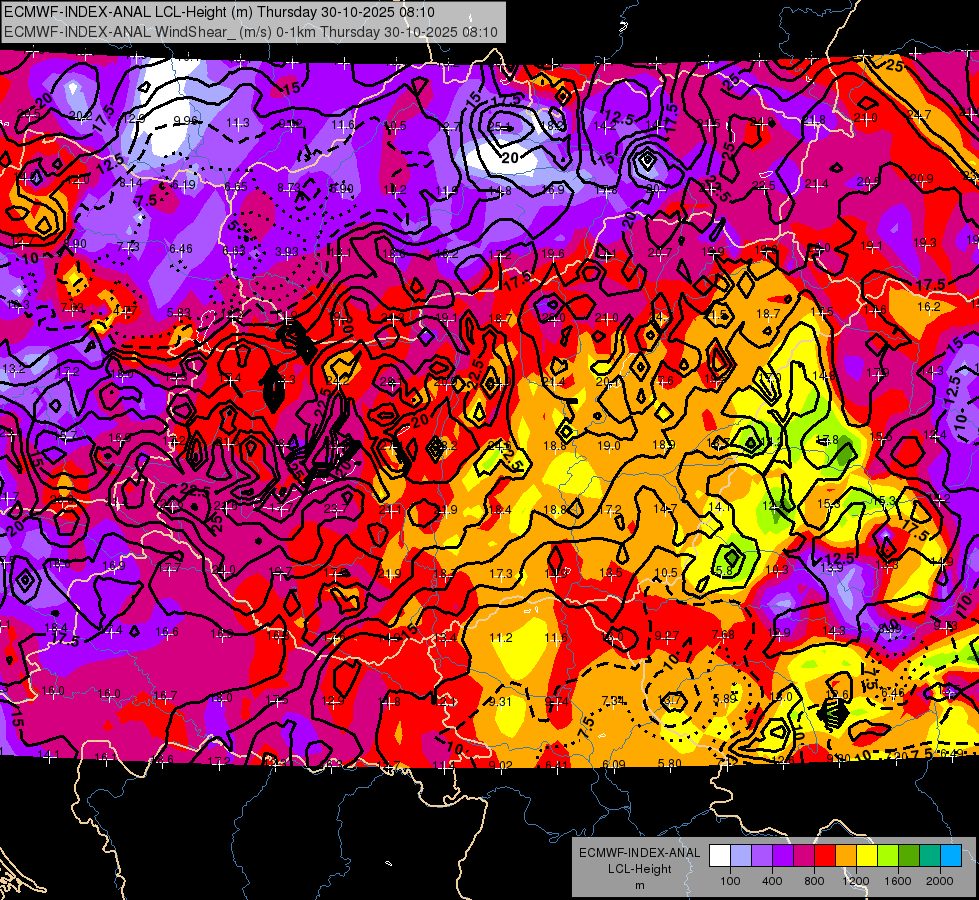Viewport: 979px width, 900px height.
Task: Click the legend tick label '2000'
Action: [x=940, y=881]
